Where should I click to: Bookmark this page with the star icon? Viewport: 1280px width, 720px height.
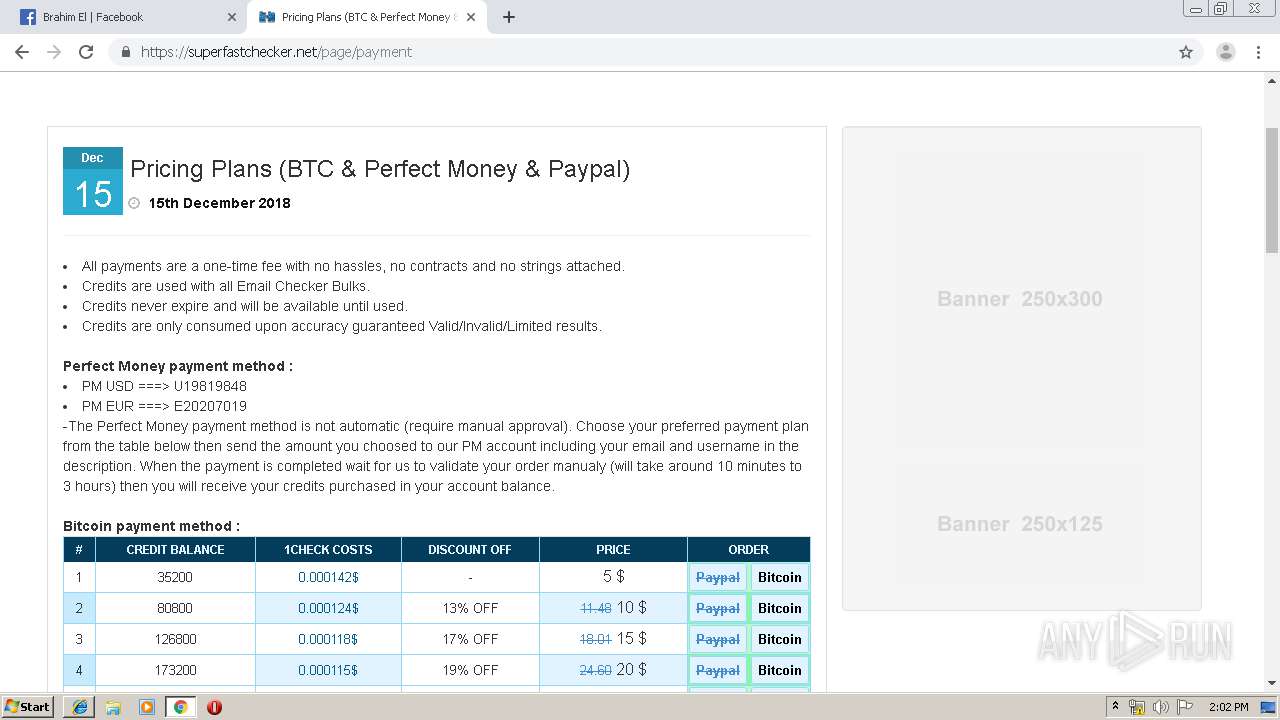pos(1186,52)
